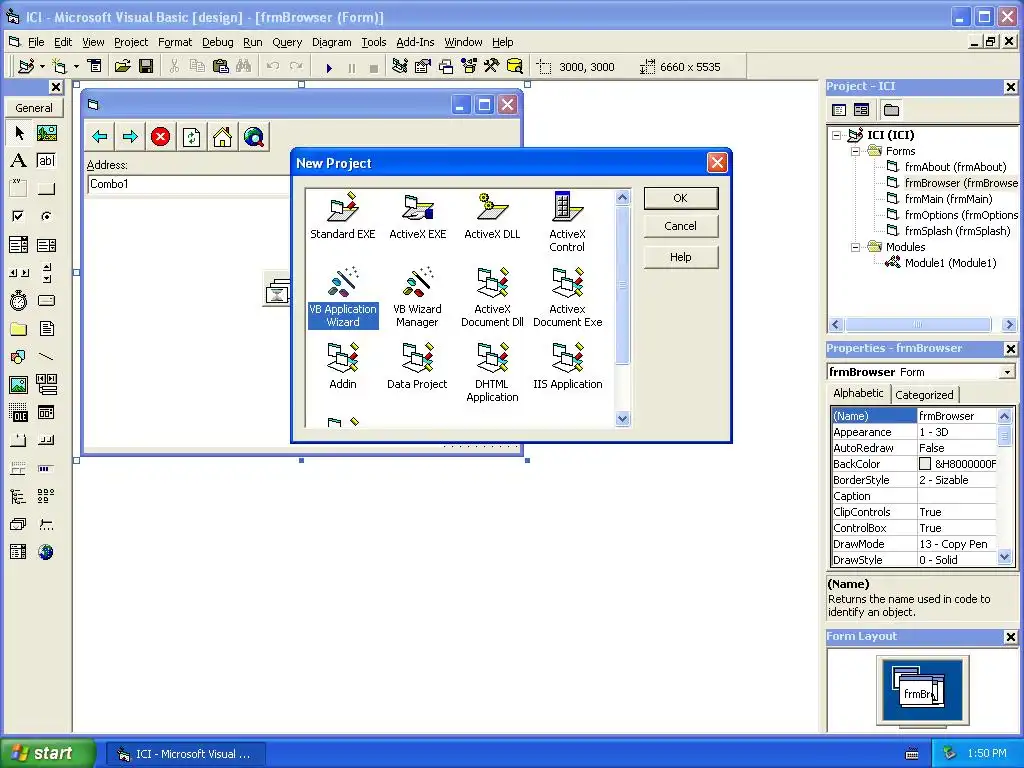This screenshot has height=768, width=1024.
Task: Click ICI - Microsoft Visual taskbar button
Action: tap(185, 754)
